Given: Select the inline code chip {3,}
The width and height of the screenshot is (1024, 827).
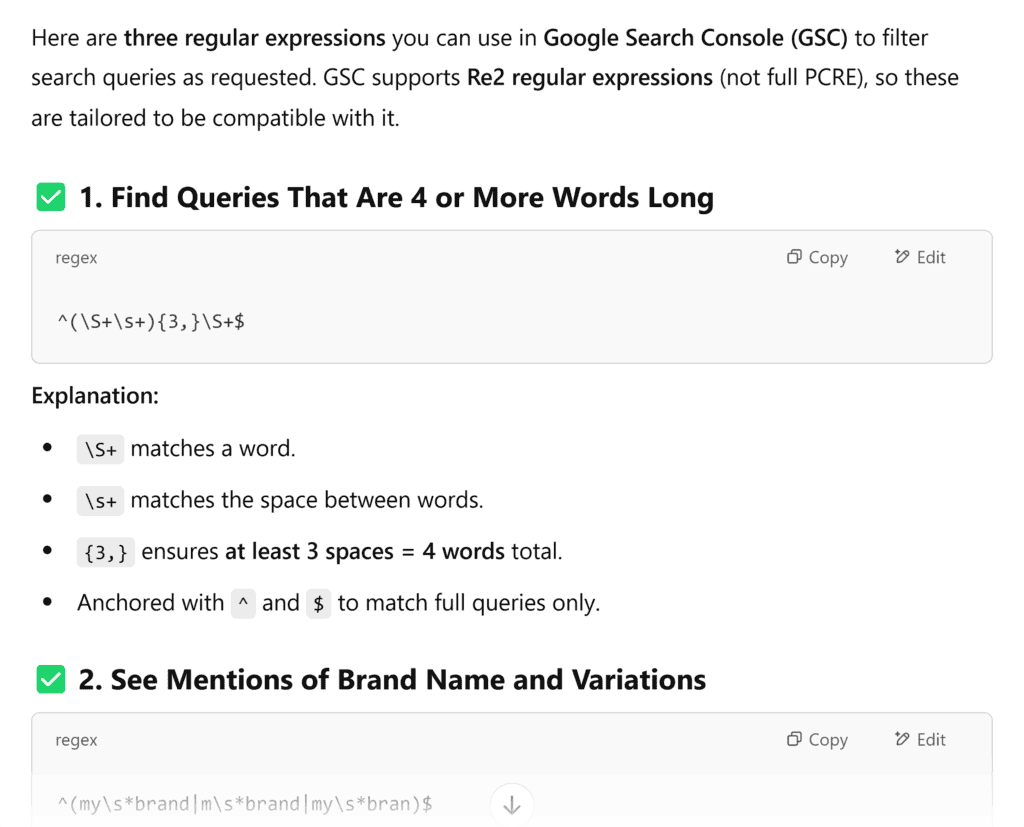Looking at the screenshot, I should pyautogui.click(x=105, y=552).
